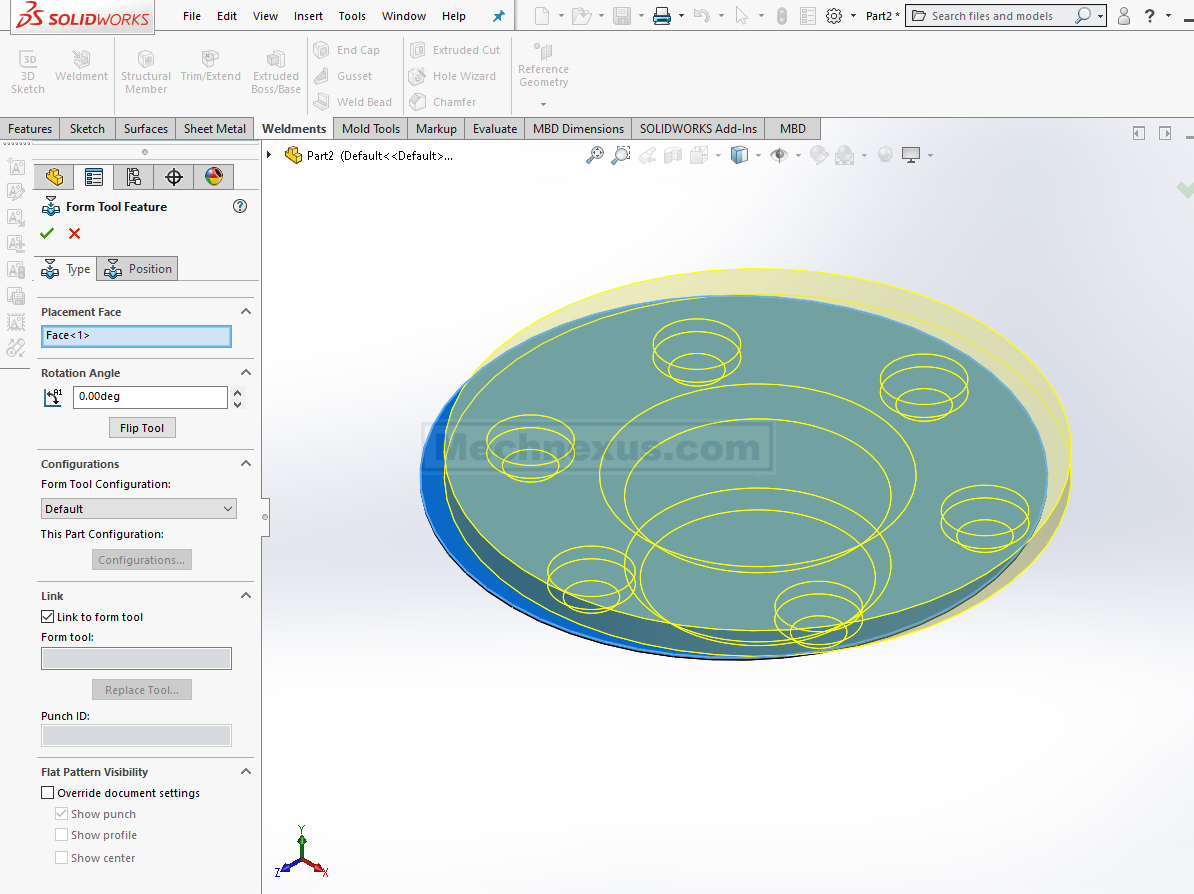This screenshot has height=894, width=1194.
Task: Open the Options gear icon
Action: click(834, 16)
